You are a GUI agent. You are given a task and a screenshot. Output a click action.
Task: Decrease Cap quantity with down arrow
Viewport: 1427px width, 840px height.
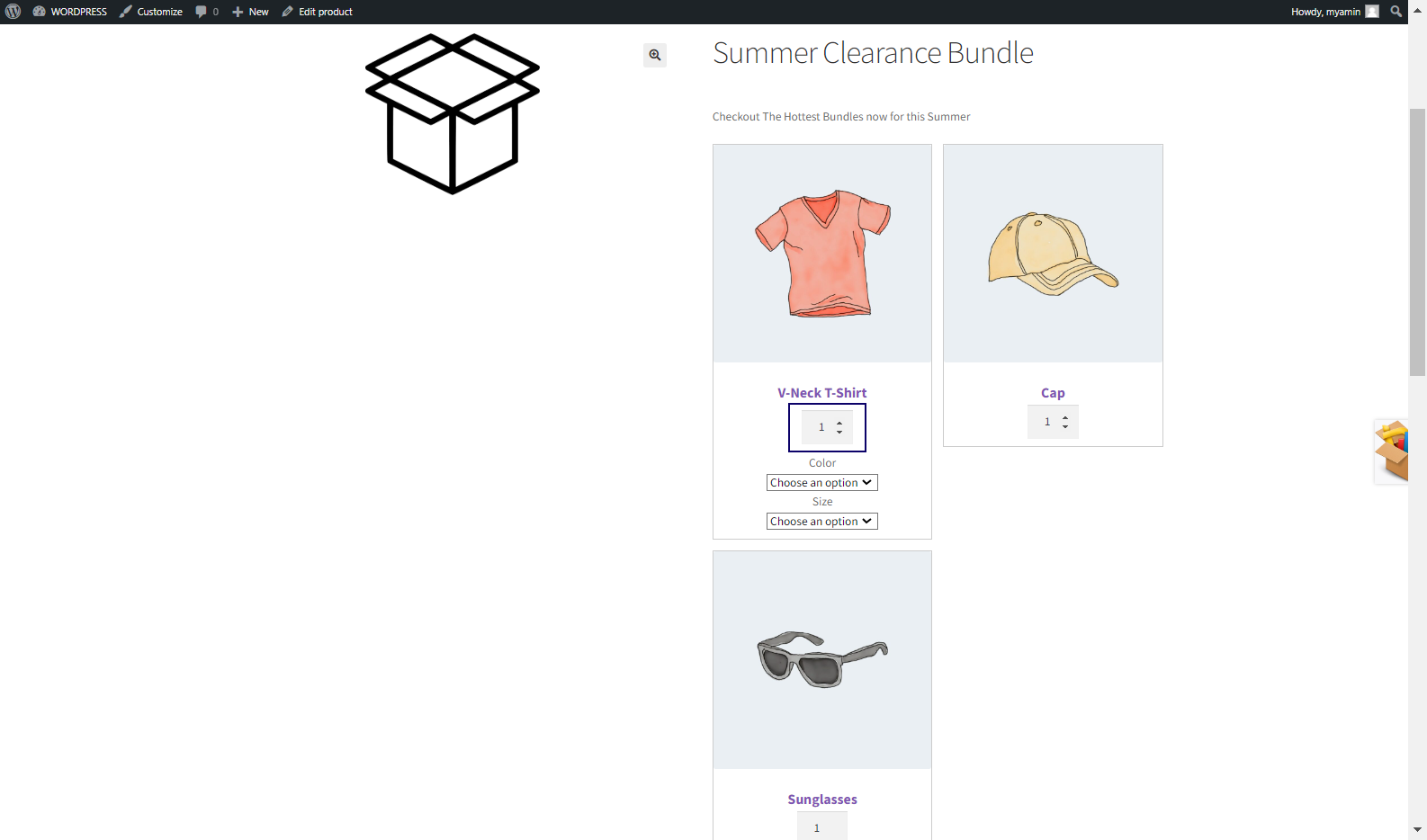tap(1065, 426)
